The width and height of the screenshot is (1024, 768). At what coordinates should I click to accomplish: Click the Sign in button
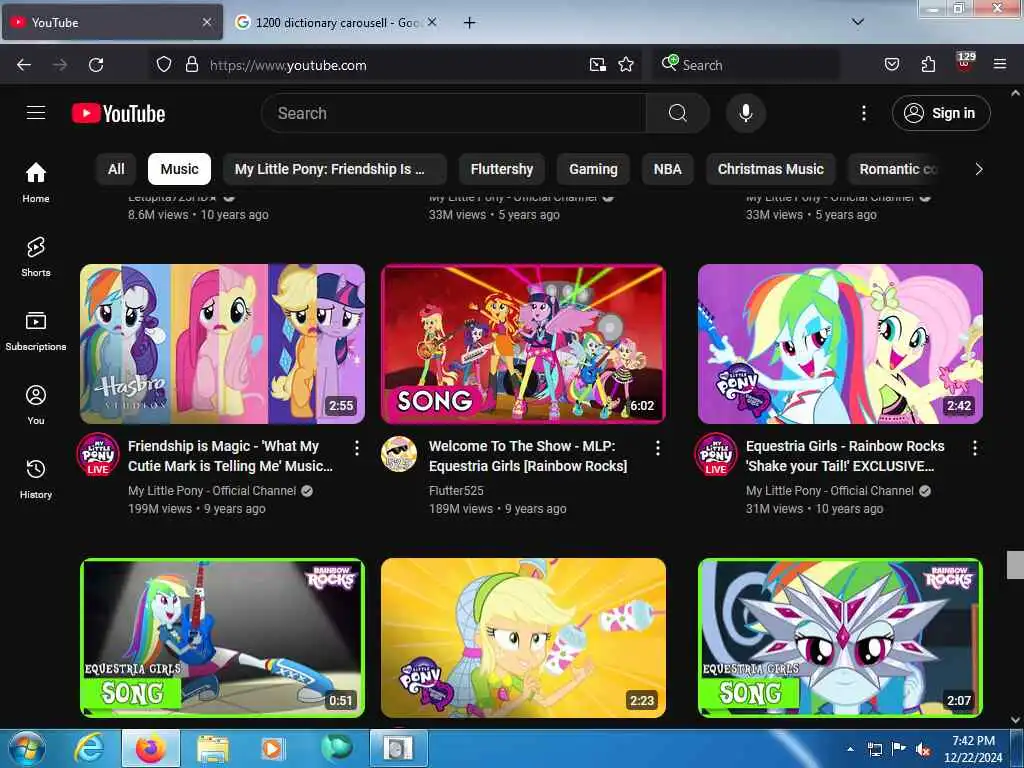coord(941,113)
